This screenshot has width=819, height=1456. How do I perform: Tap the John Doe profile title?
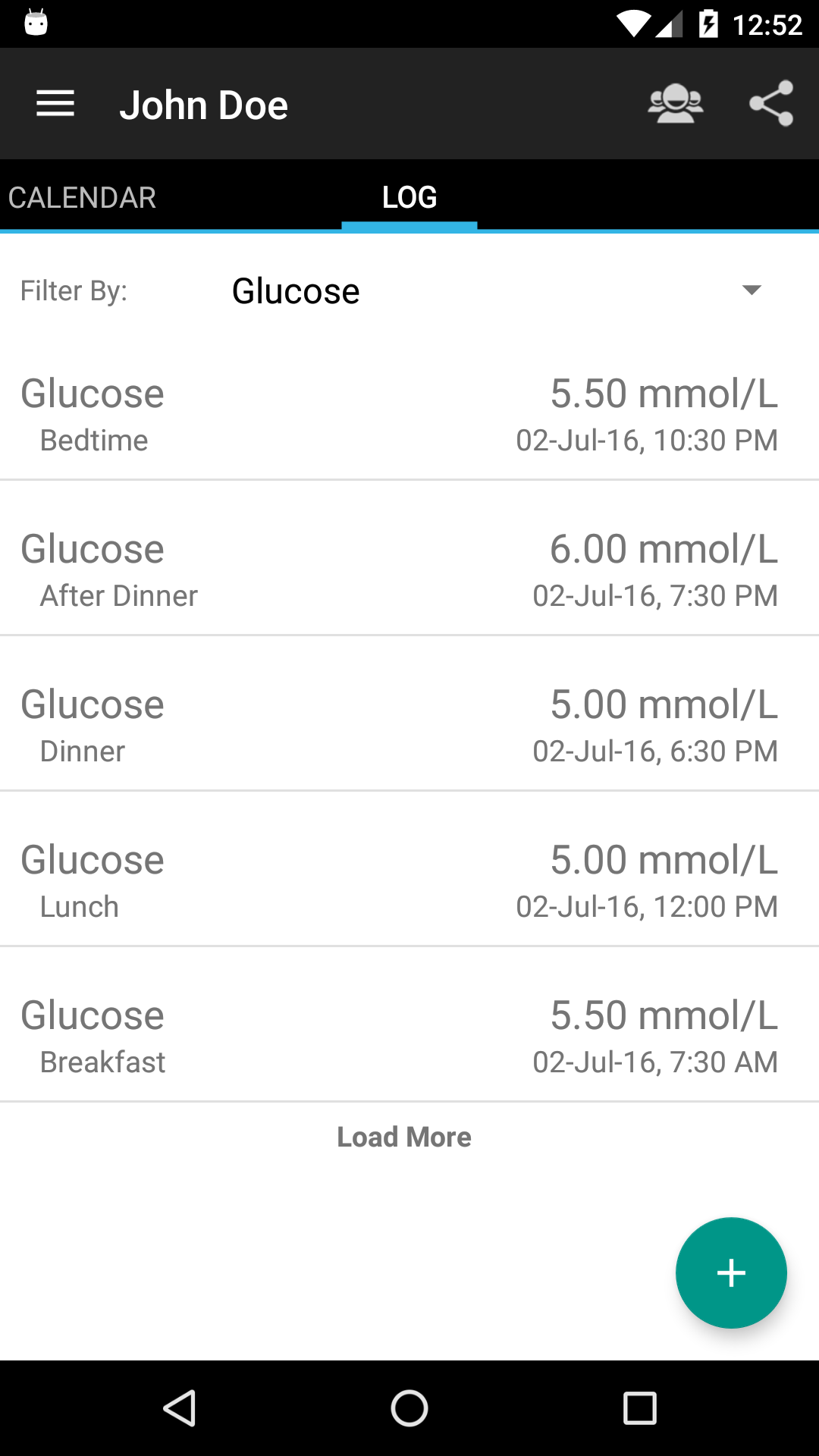tap(204, 105)
